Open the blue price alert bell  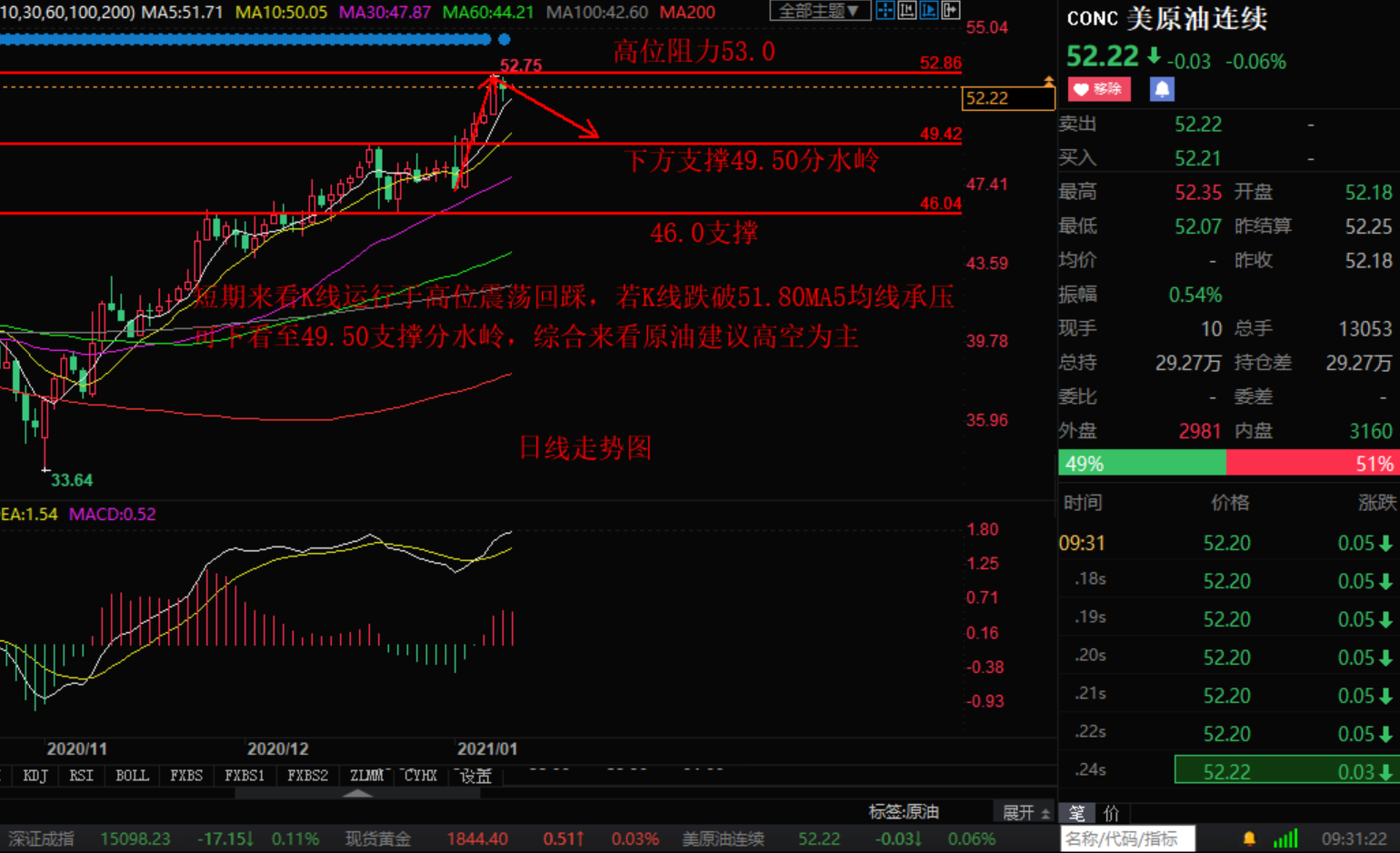point(1162,89)
